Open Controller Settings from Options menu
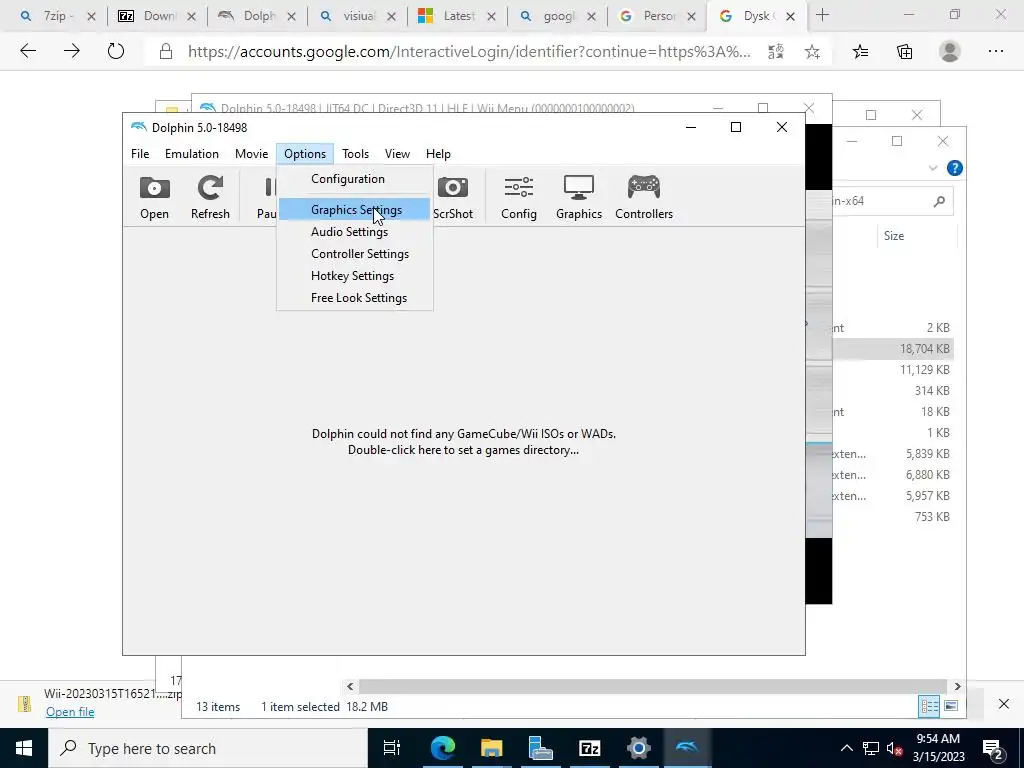This screenshot has width=1024, height=768. [x=354, y=254]
